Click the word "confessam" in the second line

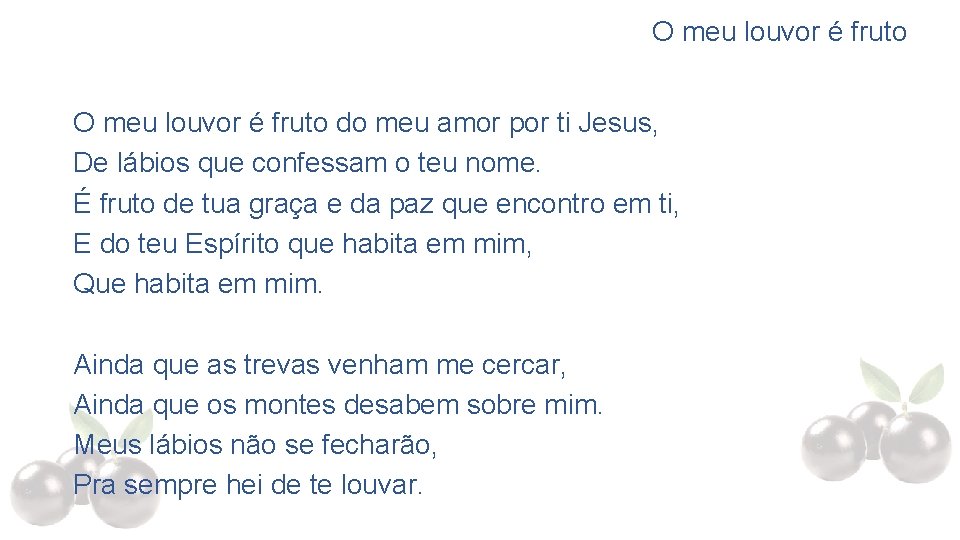tap(319, 163)
